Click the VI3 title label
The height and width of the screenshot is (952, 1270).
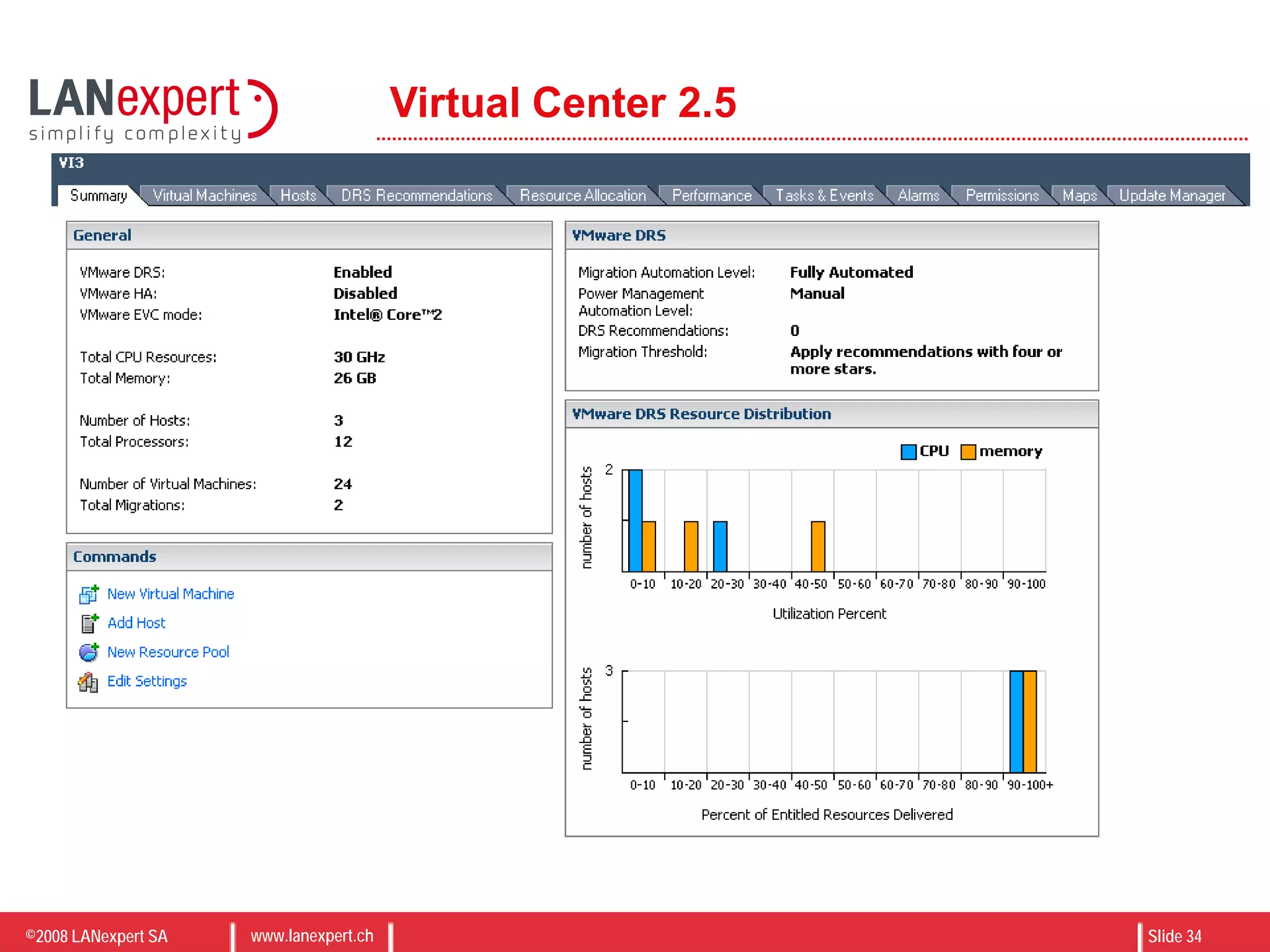(71, 163)
